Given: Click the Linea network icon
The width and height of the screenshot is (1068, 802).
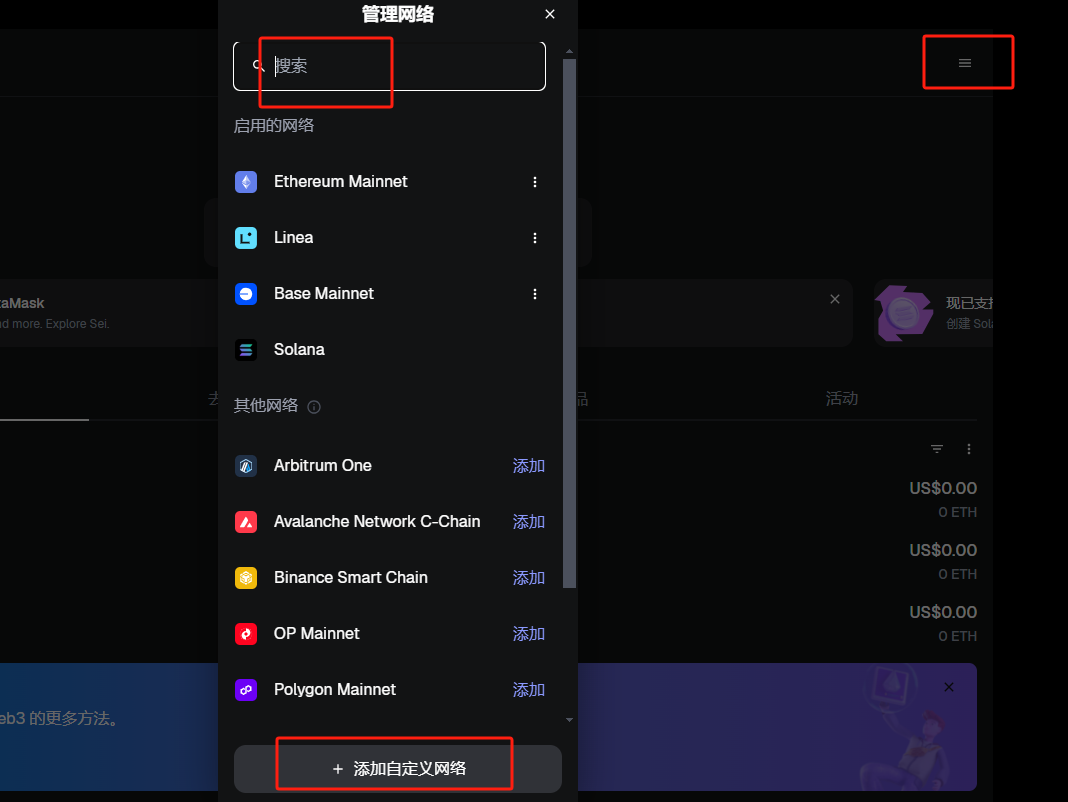Looking at the screenshot, I should [246, 238].
